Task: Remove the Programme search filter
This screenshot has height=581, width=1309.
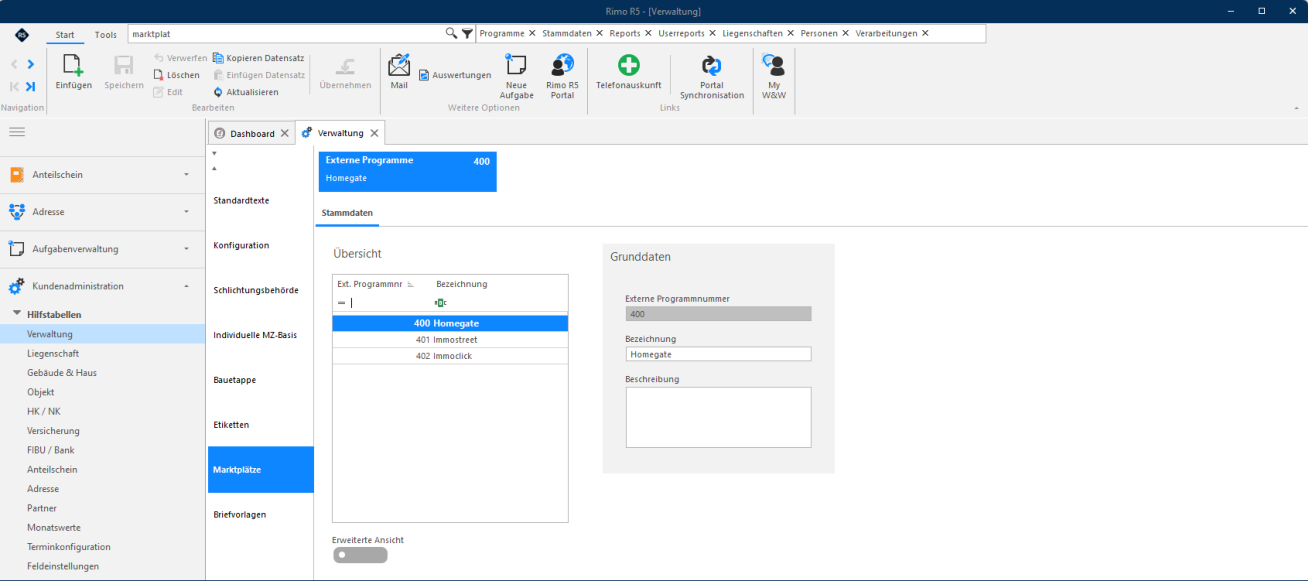Action: 532,33
